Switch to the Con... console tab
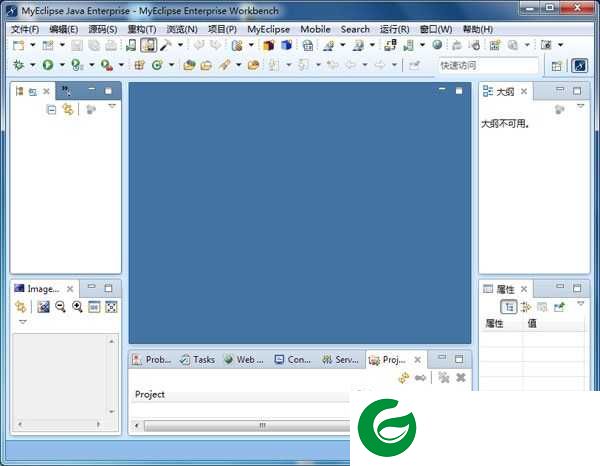 (293, 360)
